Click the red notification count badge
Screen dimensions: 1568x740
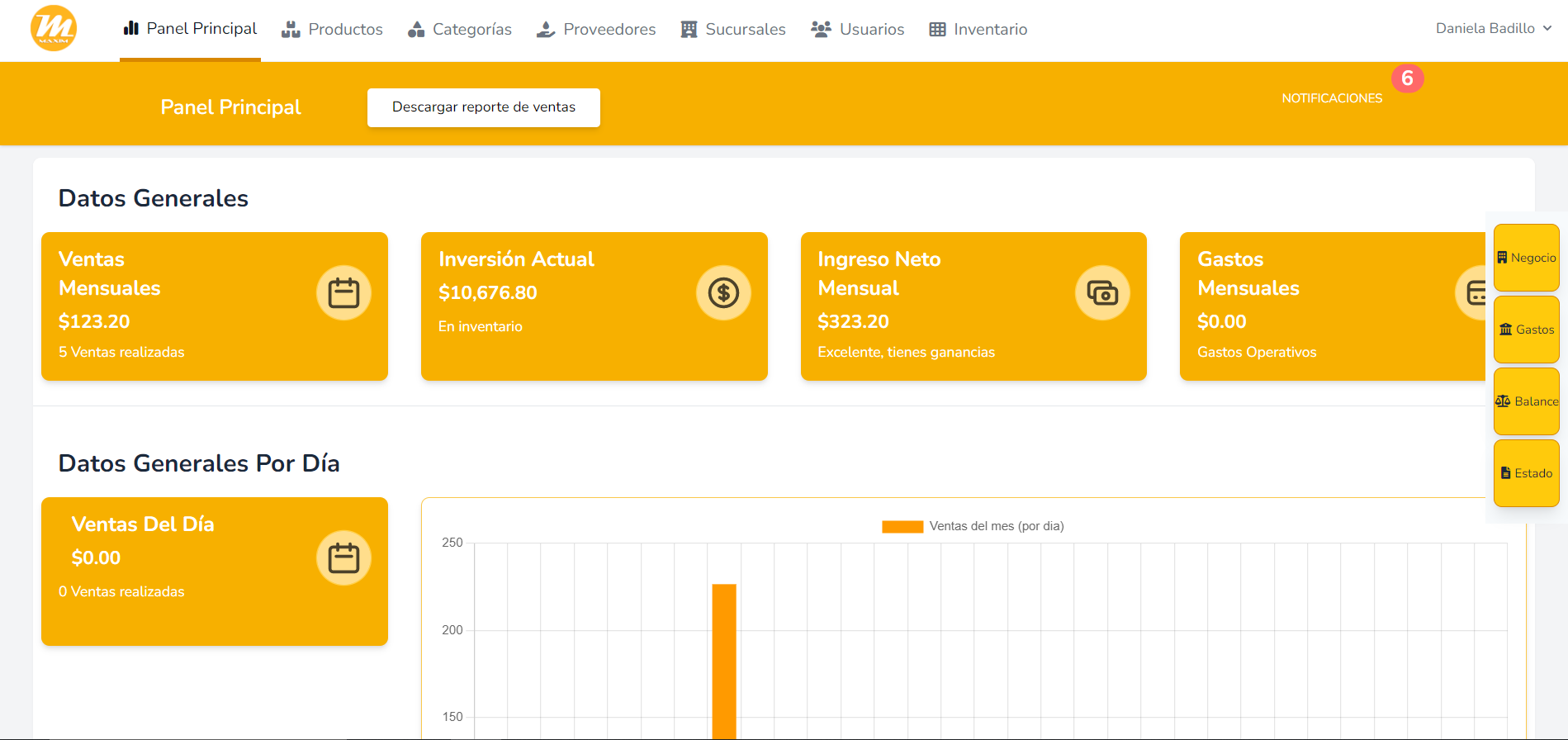(1407, 78)
